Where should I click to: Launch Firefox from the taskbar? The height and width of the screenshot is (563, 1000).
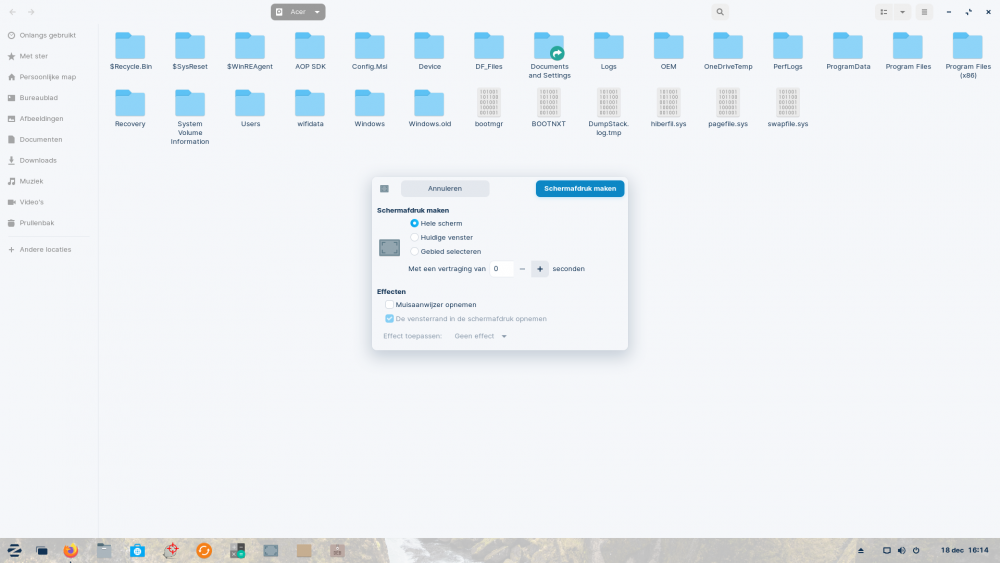(71, 550)
